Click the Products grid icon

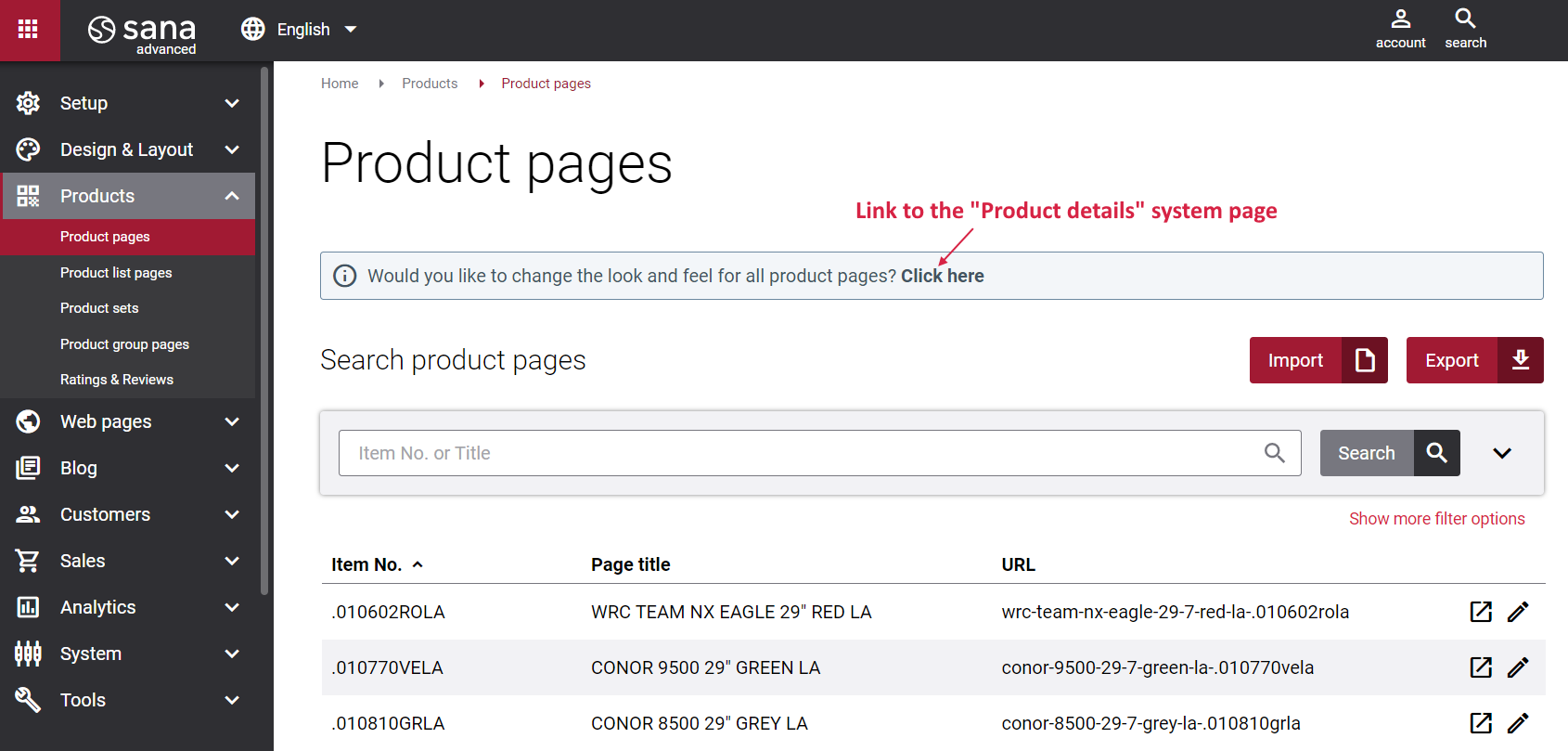point(28,196)
